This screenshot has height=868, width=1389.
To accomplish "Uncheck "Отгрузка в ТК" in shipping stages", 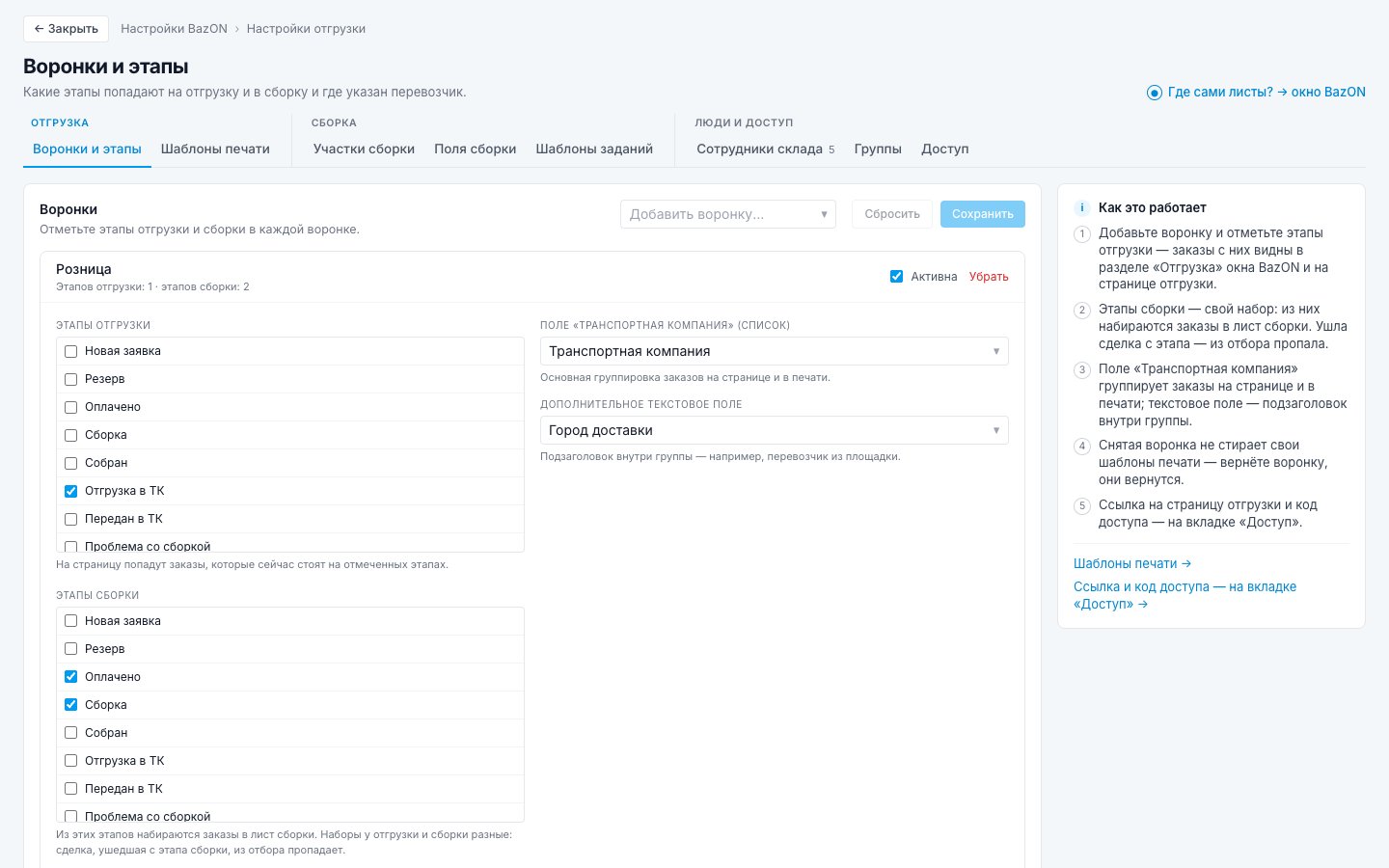I will 70,491.
